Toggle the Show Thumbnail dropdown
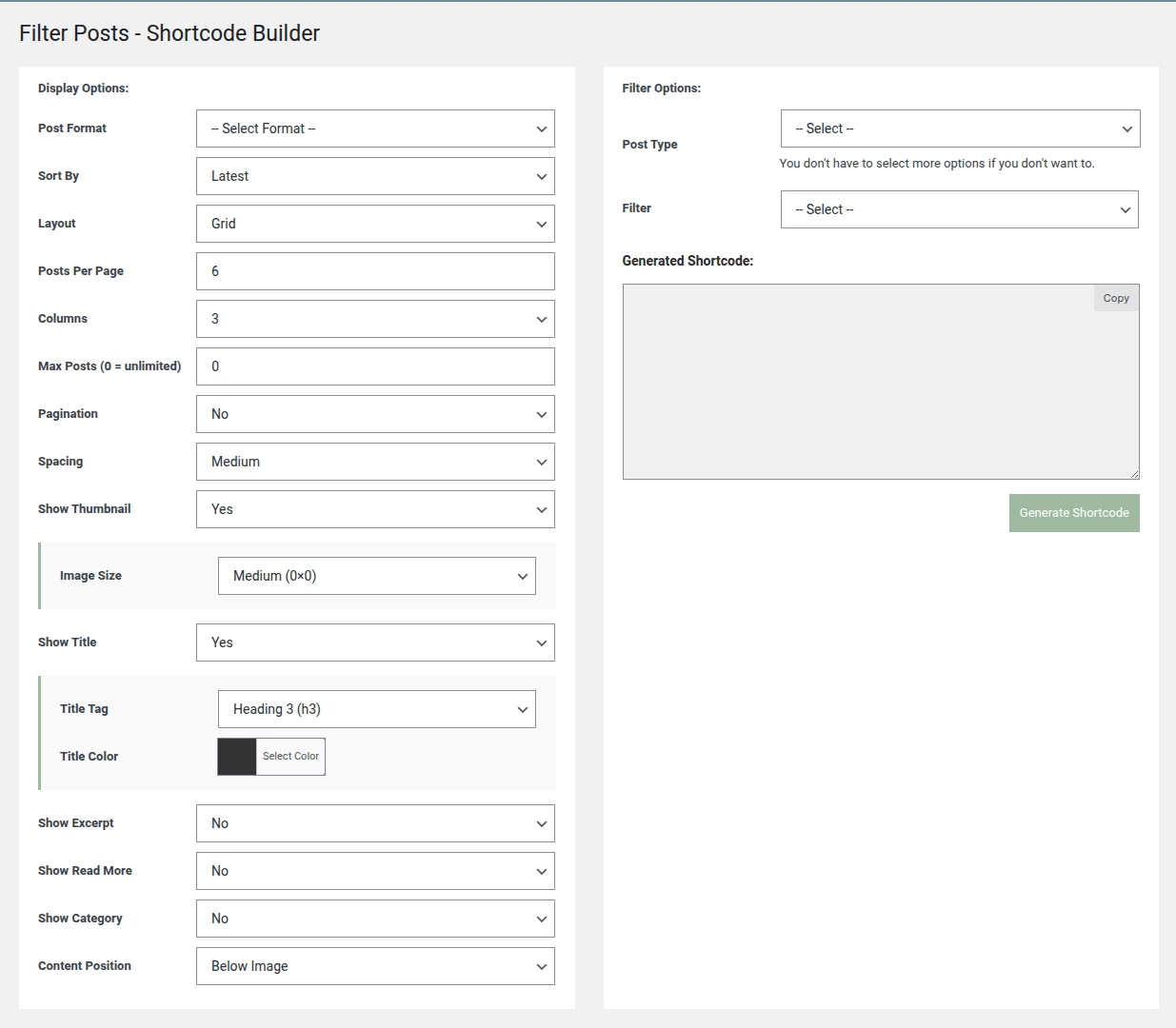This screenshot has width=1176, height=1028. (x=375, y=509)
